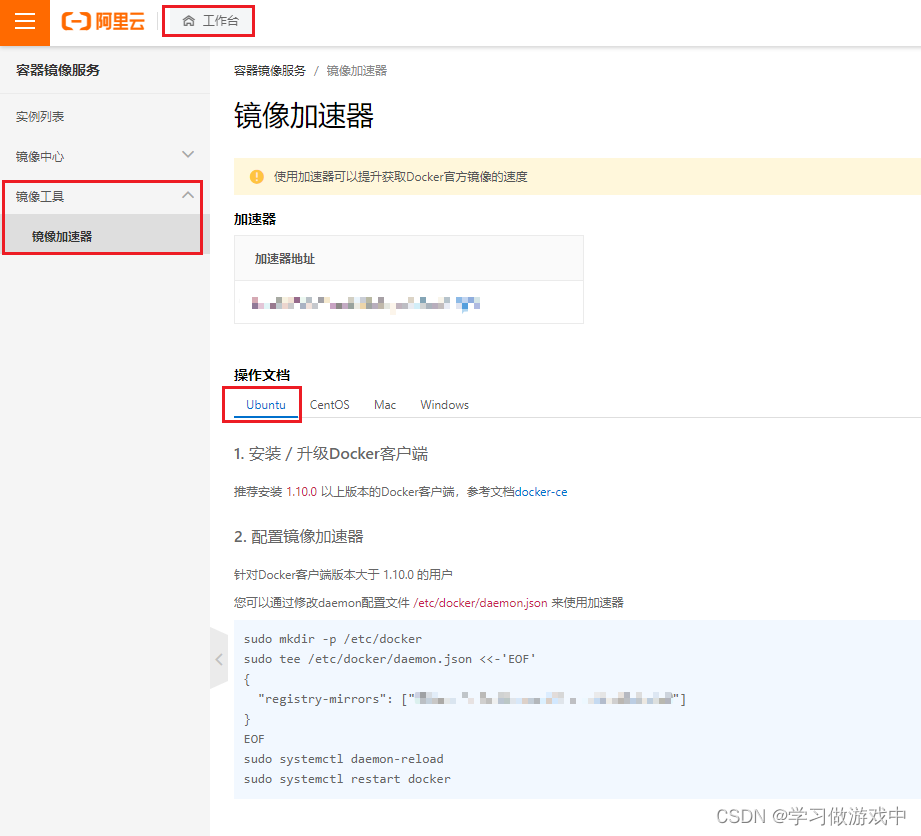This screenshot has width=921, height=836.
Task: Click the 'sudo mkdir -p /etc/docker' line
Action: pyautogui.click(x=333, y=639)
